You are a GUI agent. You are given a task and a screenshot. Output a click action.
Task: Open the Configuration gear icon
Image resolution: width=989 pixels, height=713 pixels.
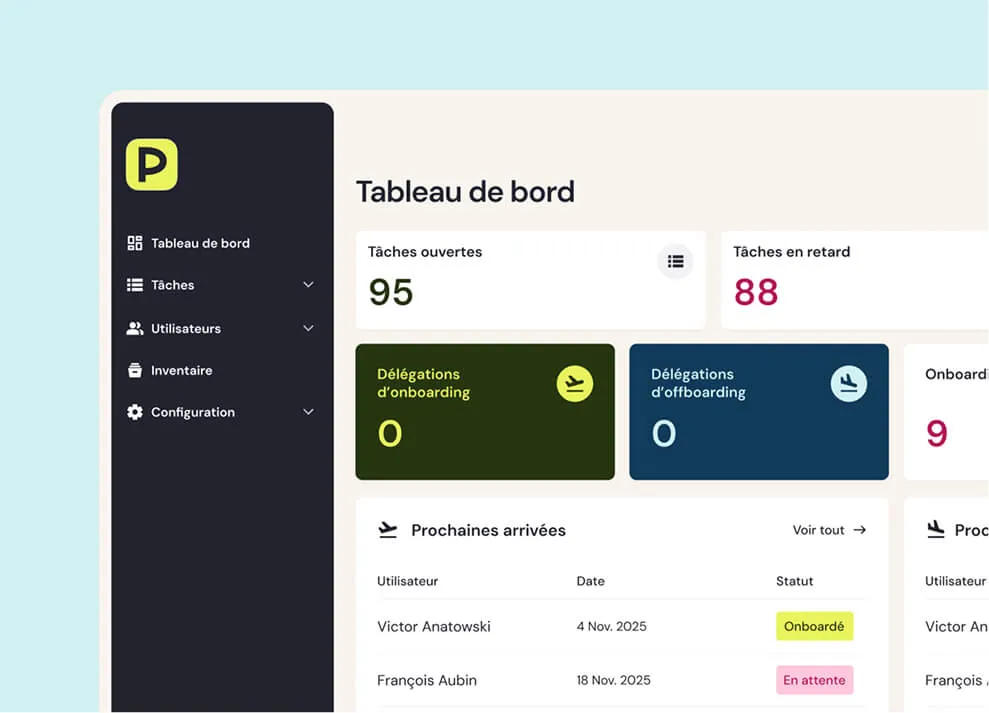pyautogui.click(x=134, y=412)
